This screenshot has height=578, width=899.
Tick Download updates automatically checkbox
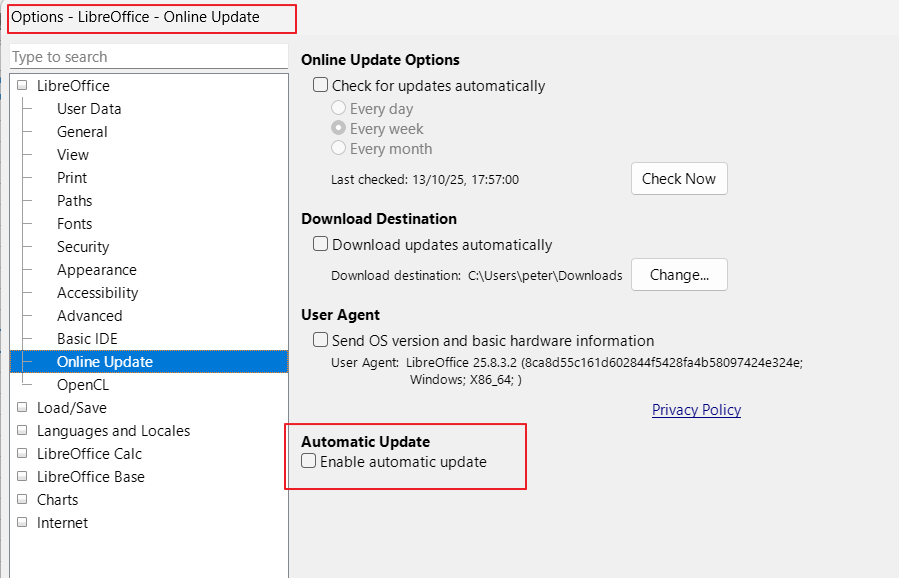tap(321, 244)
